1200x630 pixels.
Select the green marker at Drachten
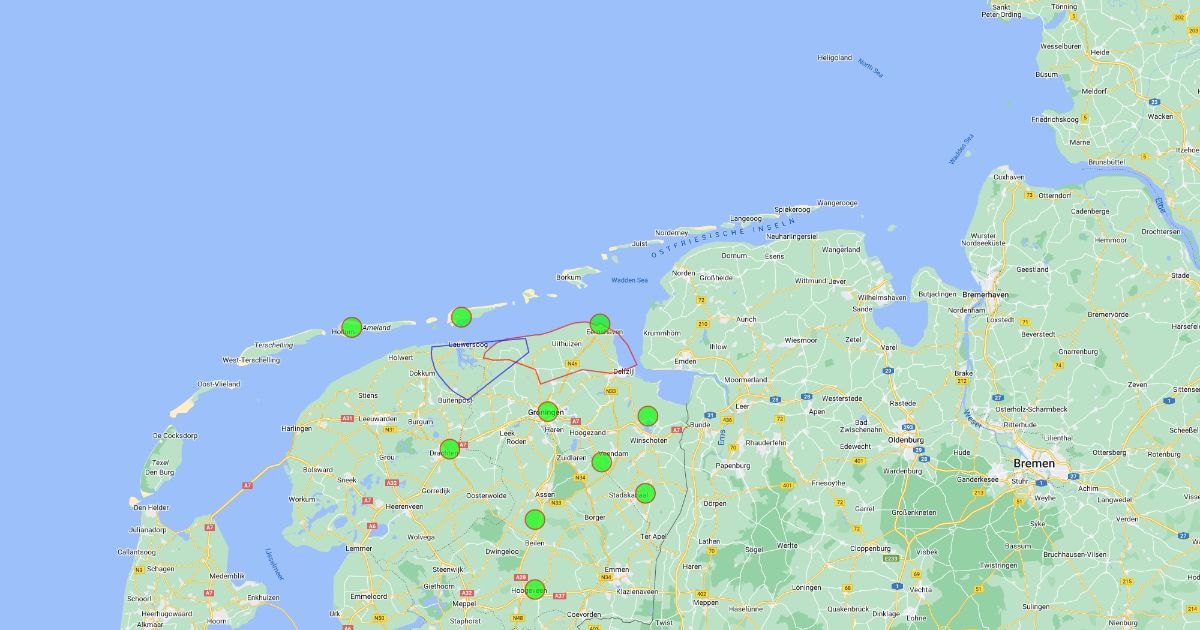click(x=449, y=449)
